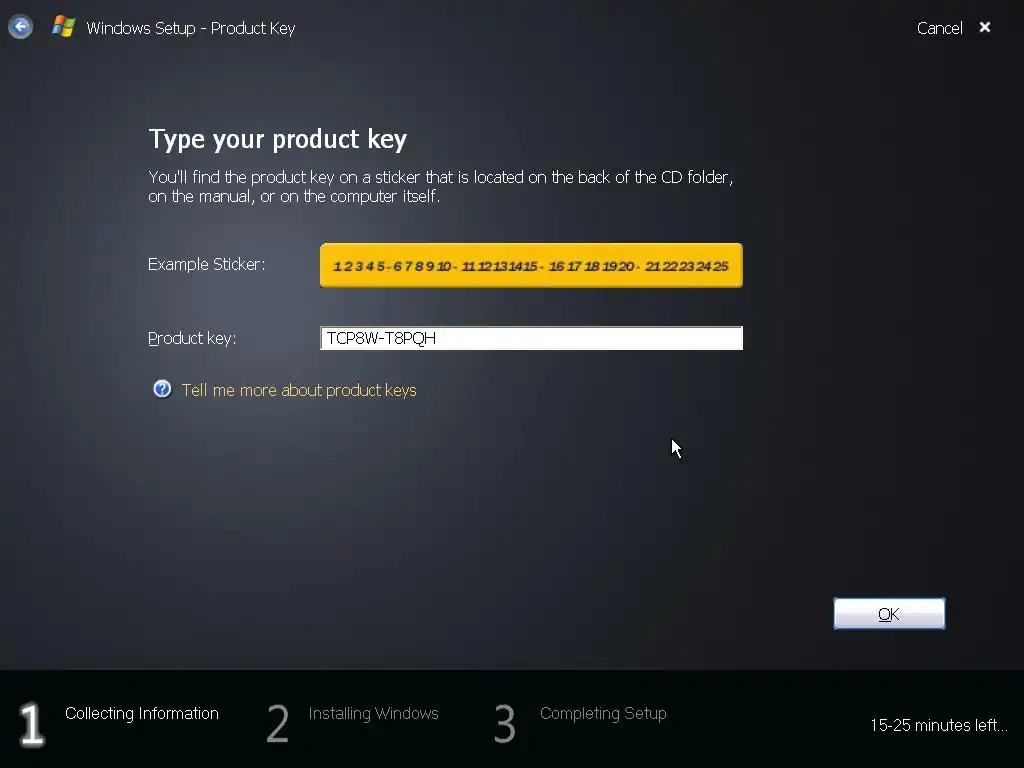Image resolution: width=1024 pixels, height=768 pixels.
Task: Click the Example Sticker label
Action: 206,264
